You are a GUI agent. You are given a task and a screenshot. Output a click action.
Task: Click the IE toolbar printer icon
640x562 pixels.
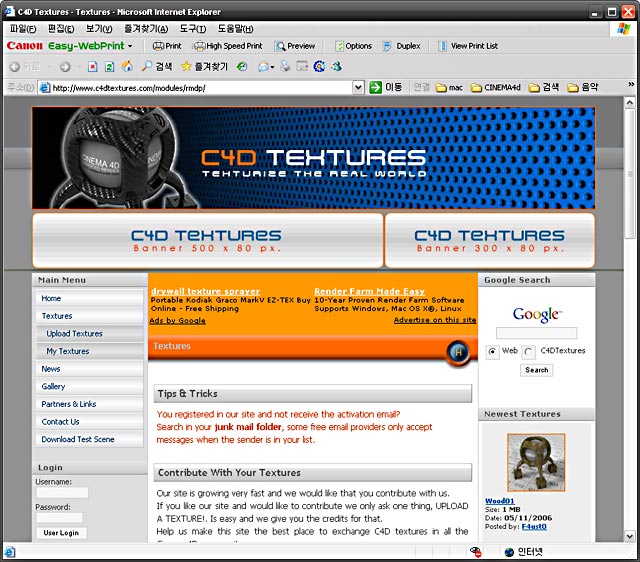285,67
